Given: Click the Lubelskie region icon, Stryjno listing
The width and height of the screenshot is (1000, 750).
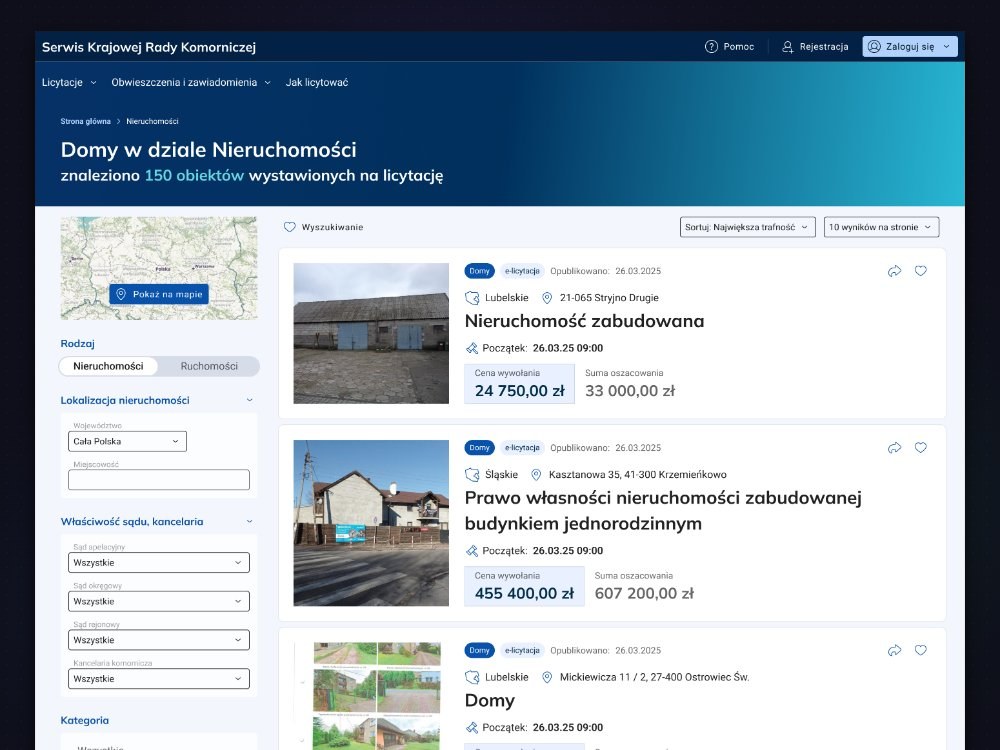Looking at the screenshot, I should tap(472, 298).
